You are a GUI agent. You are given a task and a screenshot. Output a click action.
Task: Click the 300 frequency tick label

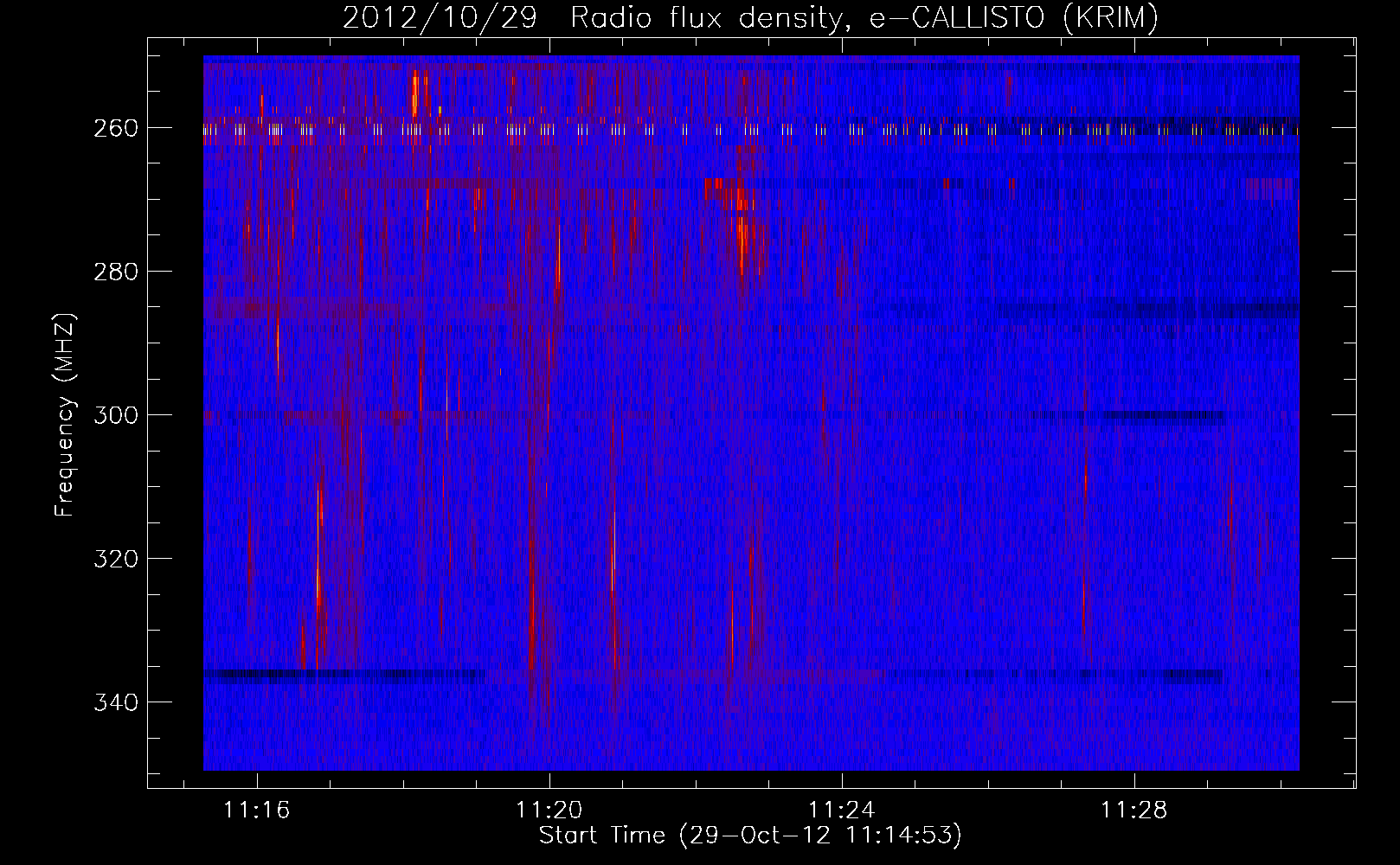point(114,415)
